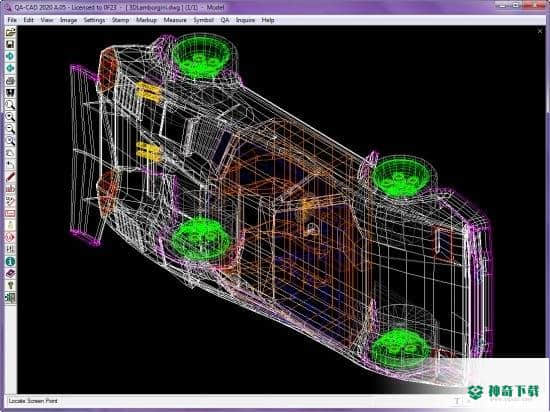Click the teal information 'i' icon

(11, 261)
